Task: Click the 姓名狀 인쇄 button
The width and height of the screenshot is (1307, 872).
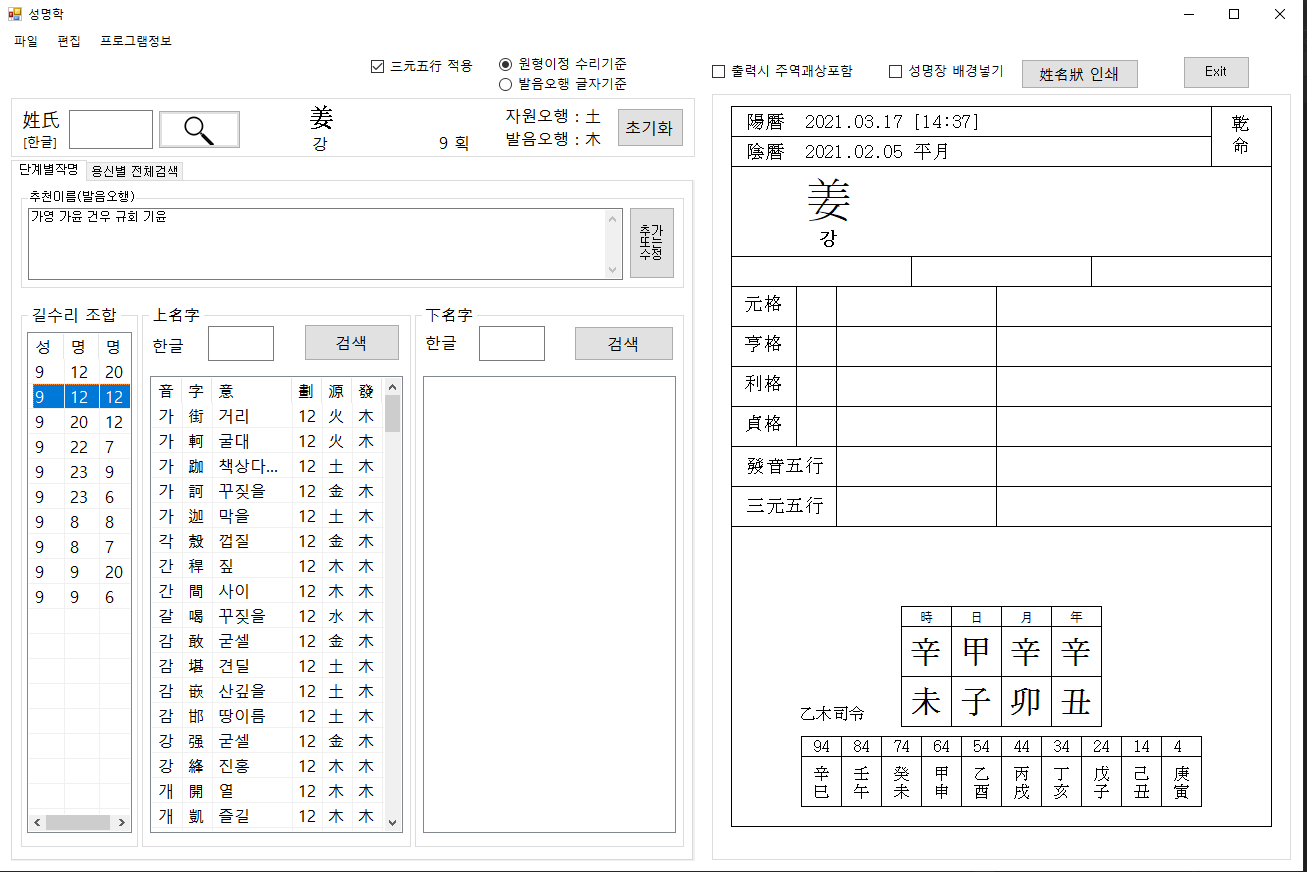Action: tap(1079, 74)
